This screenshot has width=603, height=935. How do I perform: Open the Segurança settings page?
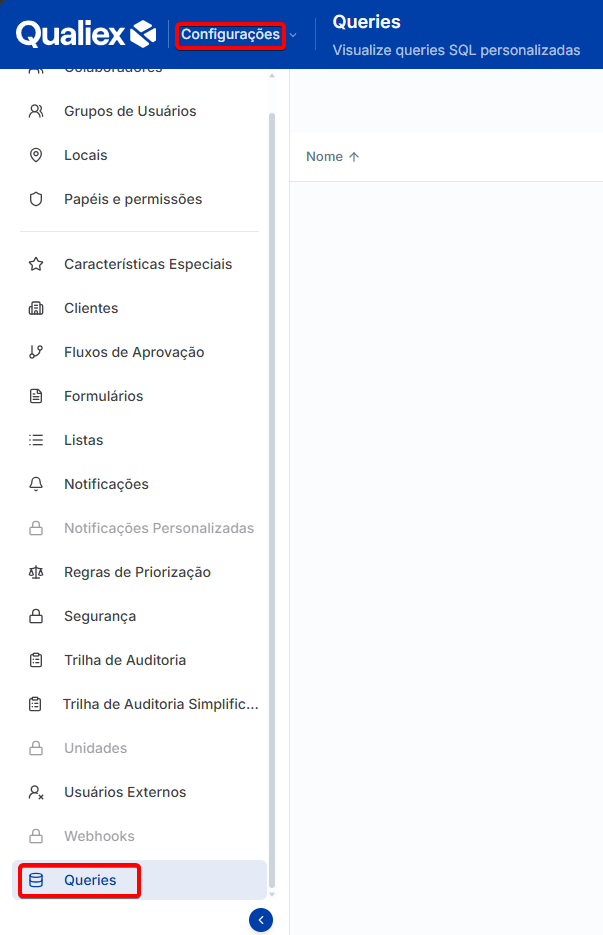100,616
